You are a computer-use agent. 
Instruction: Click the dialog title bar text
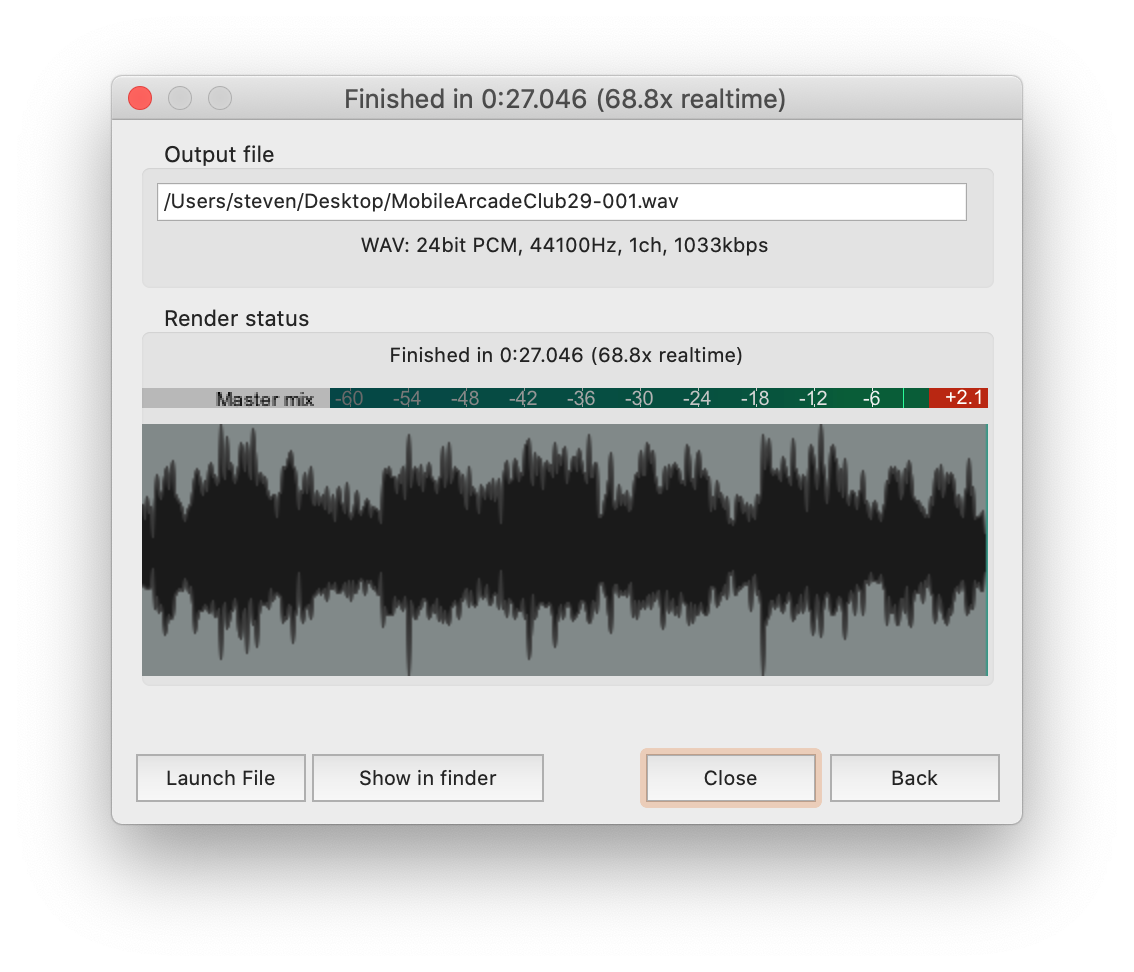[565, 98]
